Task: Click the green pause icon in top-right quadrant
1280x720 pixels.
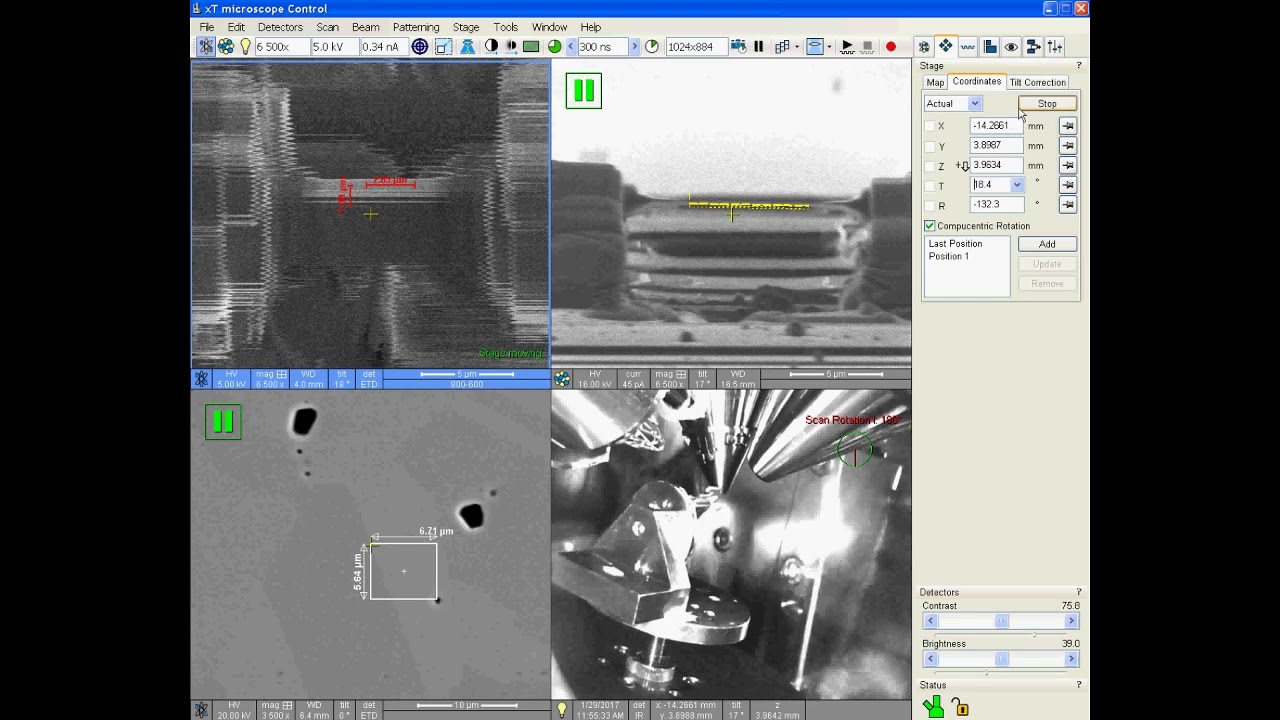Action: 584,91
